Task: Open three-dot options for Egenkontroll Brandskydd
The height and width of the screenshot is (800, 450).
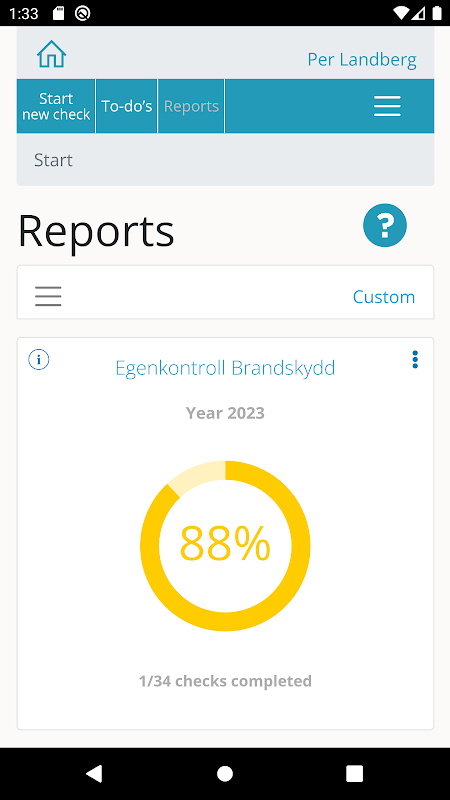Action: (x=415, y=360)
